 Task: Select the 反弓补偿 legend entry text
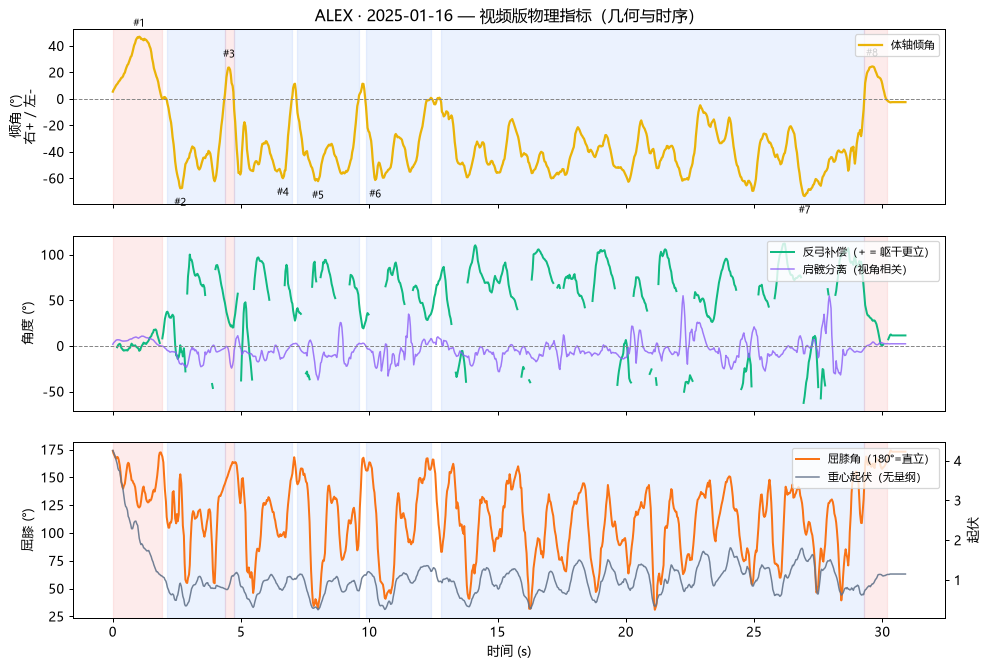pos(865,252)
